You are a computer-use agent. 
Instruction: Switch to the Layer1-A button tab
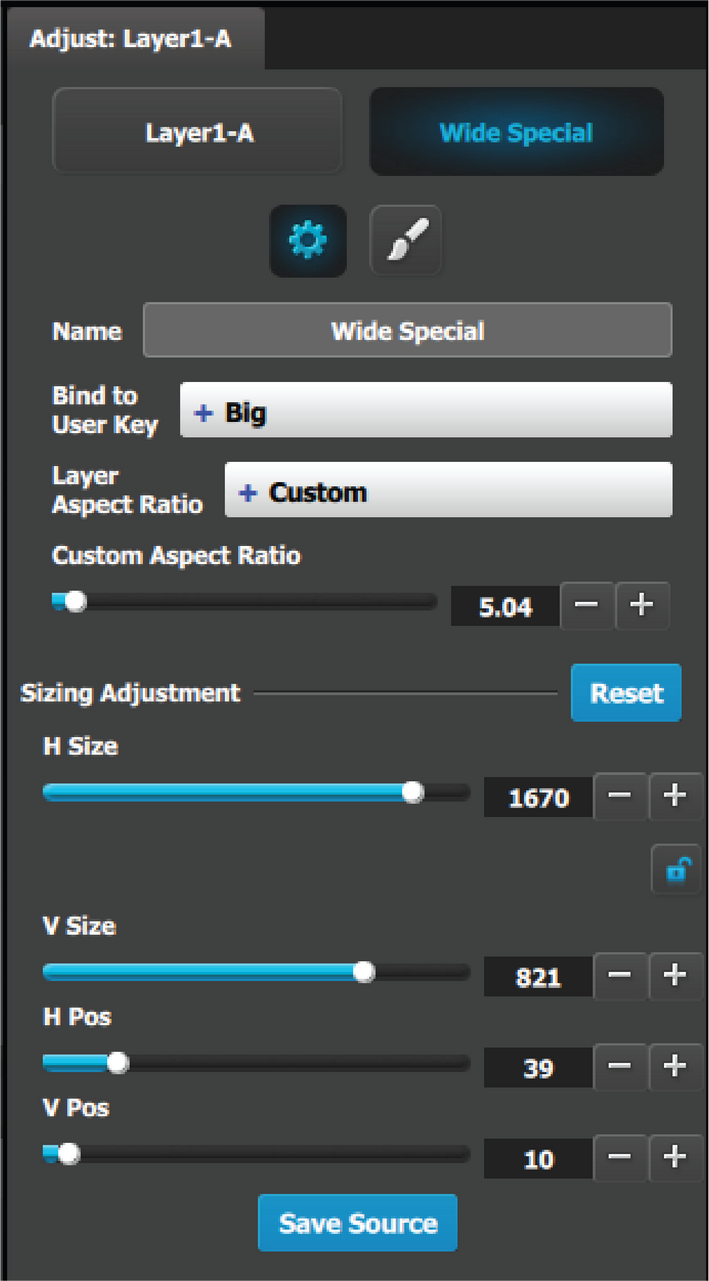point(198,132)
